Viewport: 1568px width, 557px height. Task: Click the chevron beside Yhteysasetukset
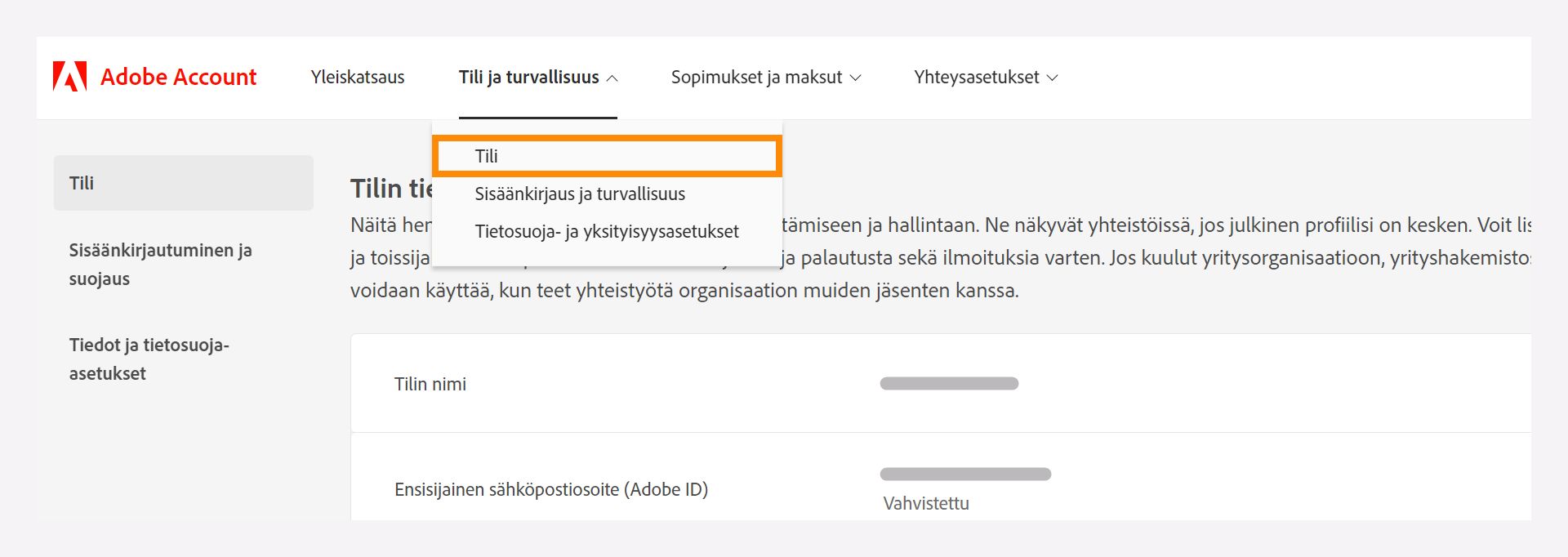tap(1052, 78)
